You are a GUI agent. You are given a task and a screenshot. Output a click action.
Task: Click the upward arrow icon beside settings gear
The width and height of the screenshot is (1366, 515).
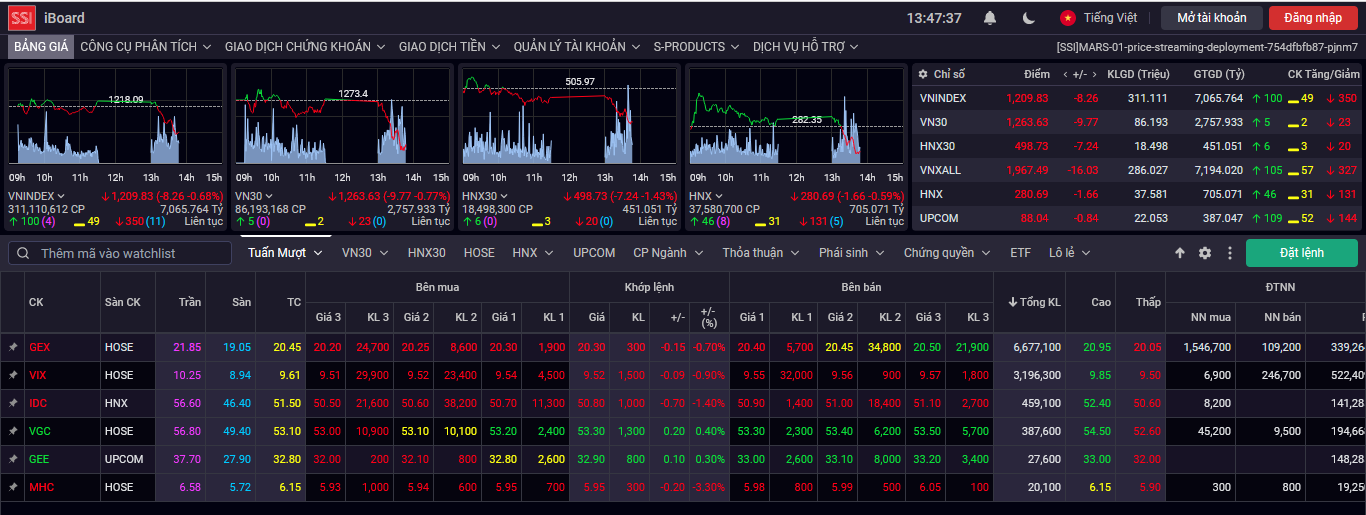(1180, 253)
